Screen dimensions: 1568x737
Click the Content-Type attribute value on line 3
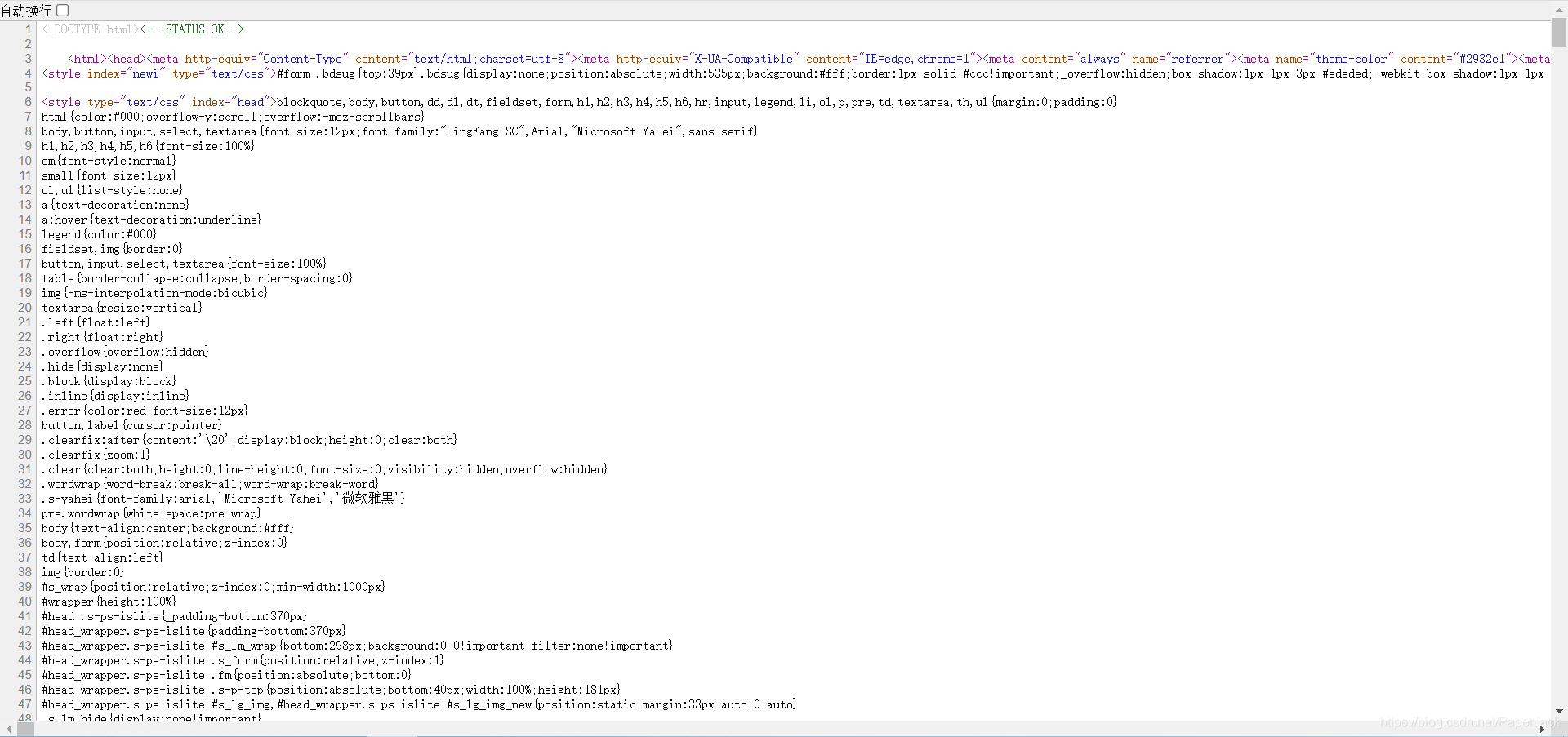303,59
